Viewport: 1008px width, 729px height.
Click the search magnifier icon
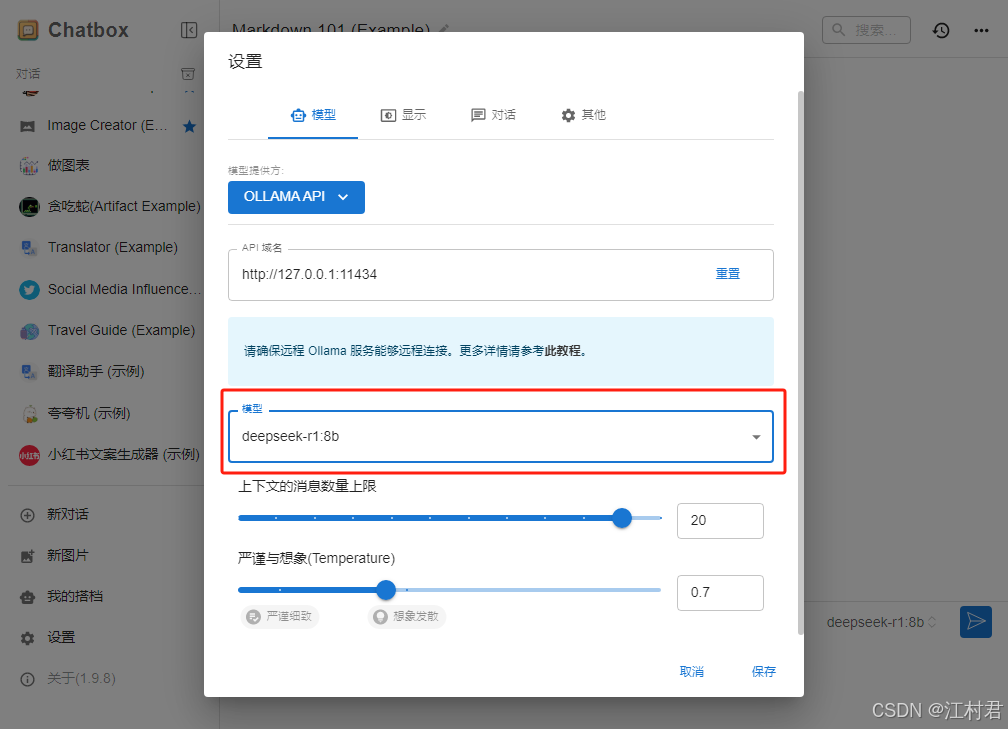click(x=838, y=30)
